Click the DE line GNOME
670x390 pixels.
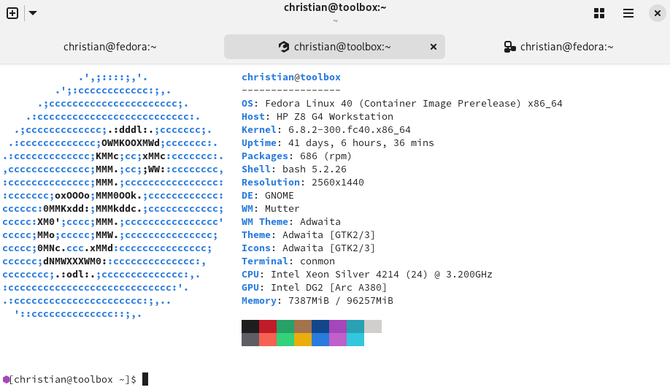267,196
